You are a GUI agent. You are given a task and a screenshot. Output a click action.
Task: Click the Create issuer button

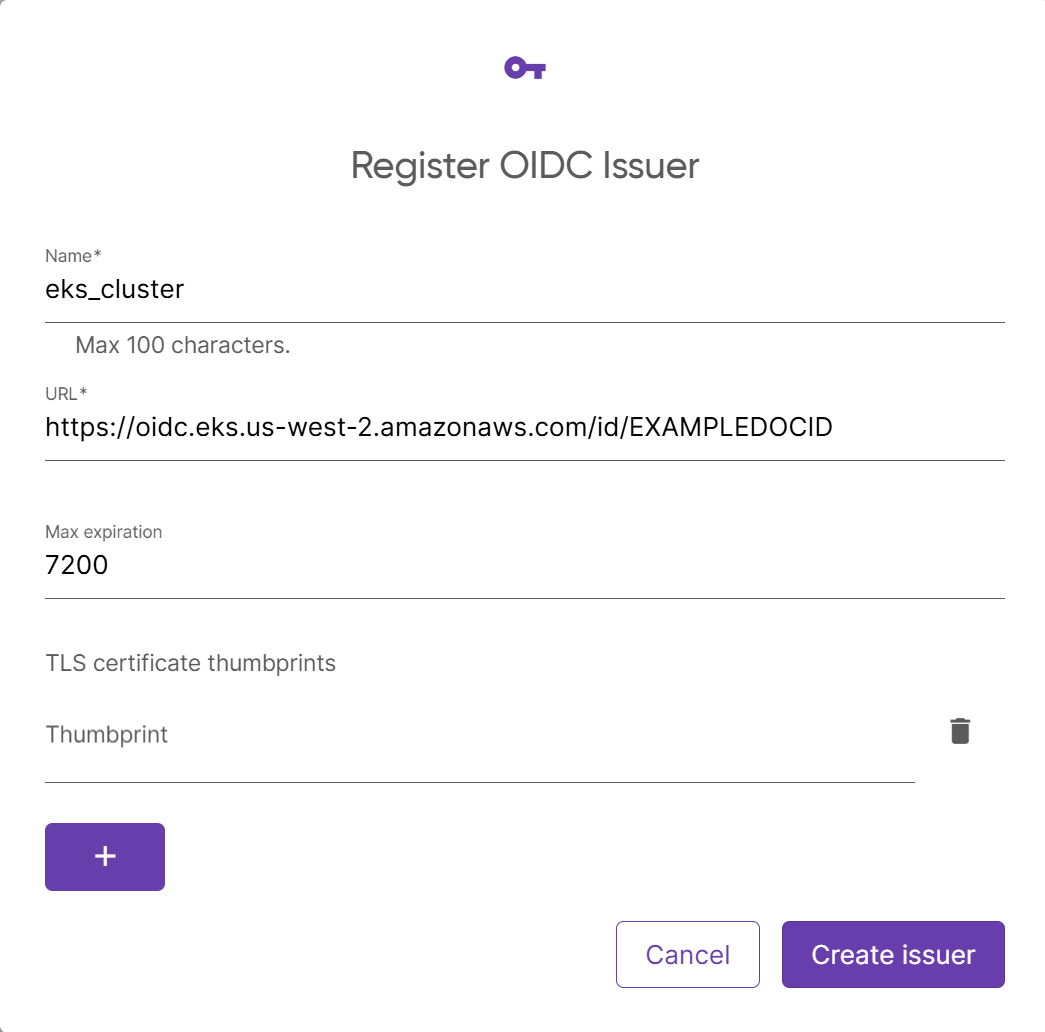coord(892,954)
